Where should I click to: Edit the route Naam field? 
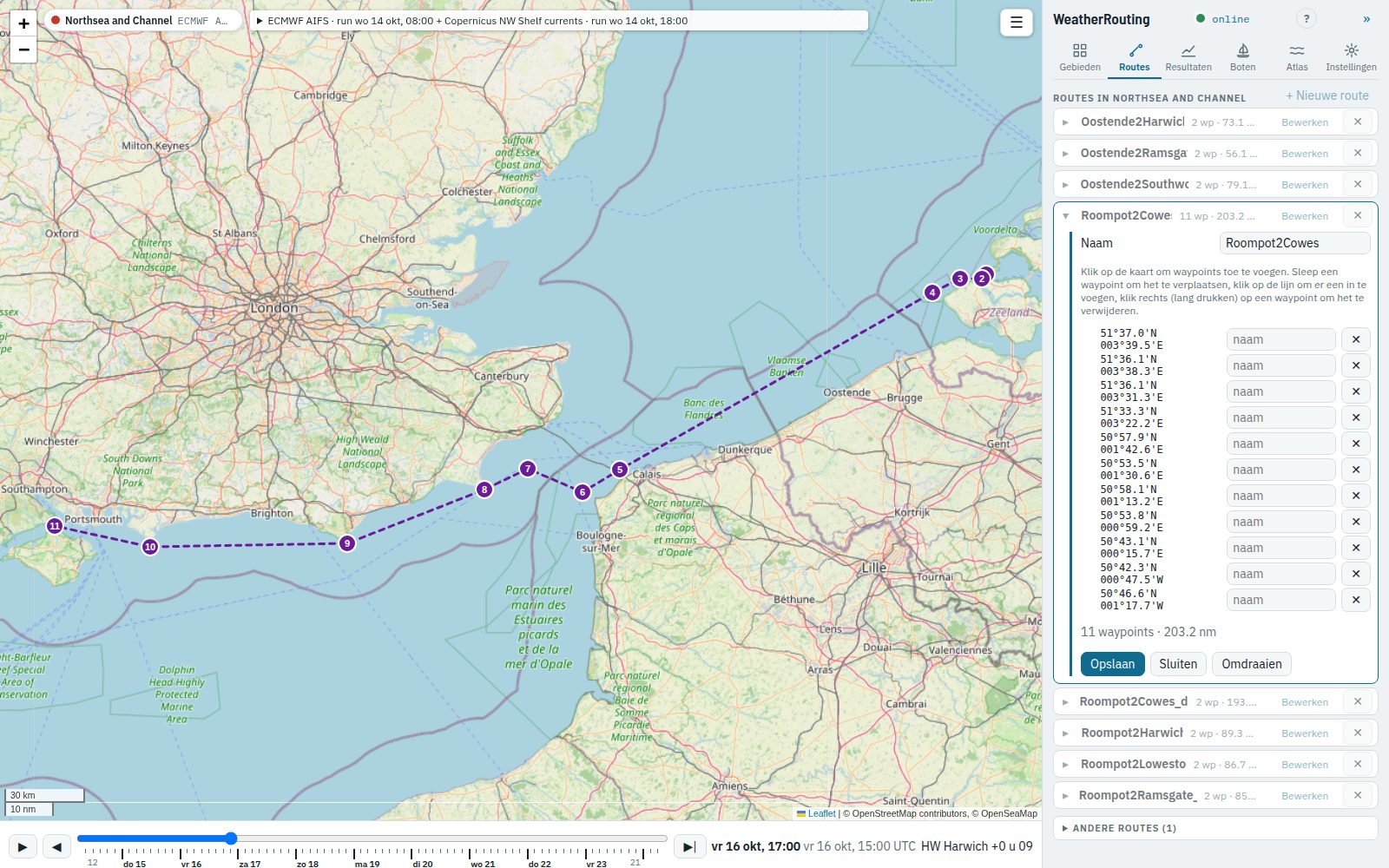click(1294, 243)
